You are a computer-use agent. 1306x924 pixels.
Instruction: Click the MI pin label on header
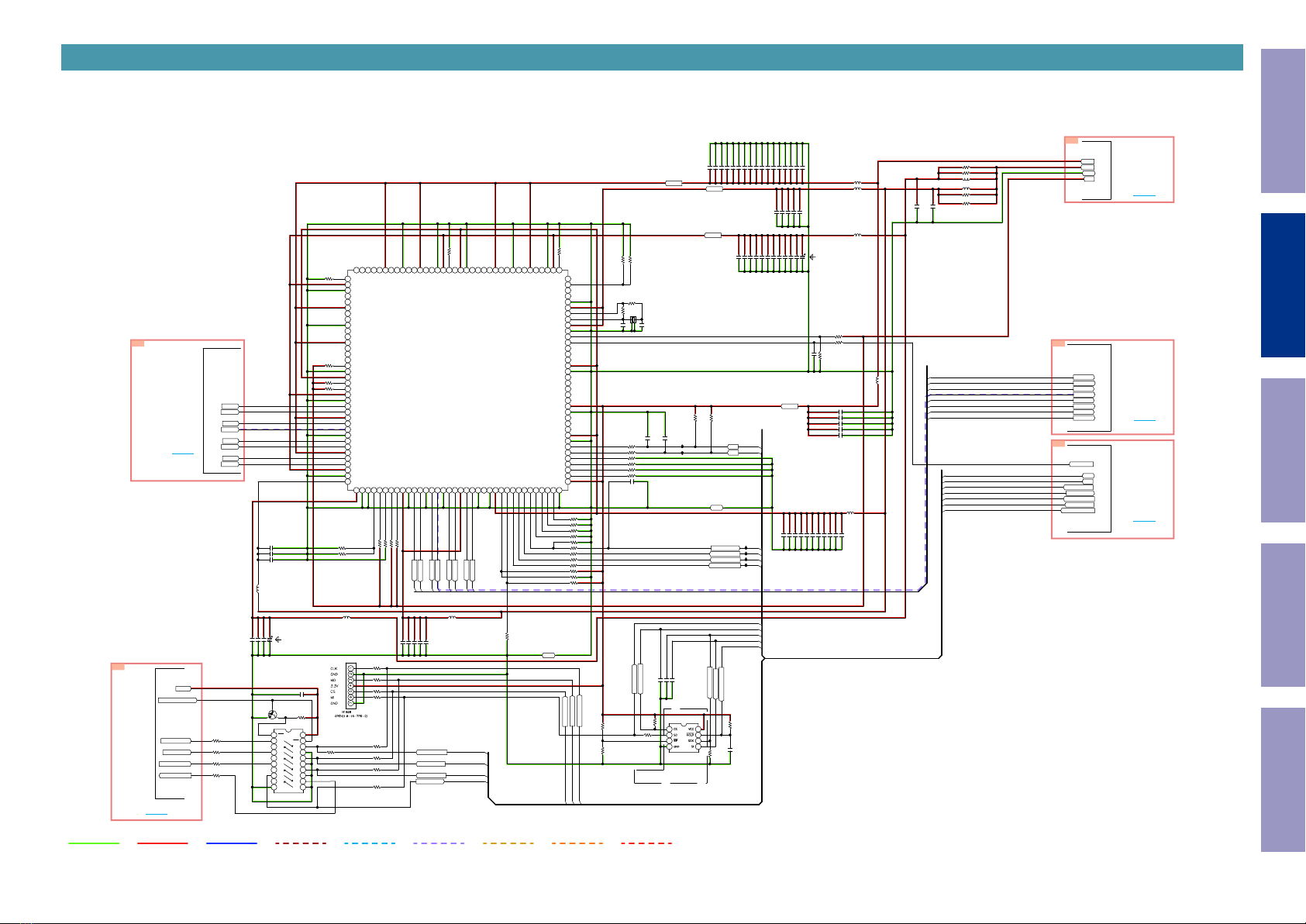point(333,698)
